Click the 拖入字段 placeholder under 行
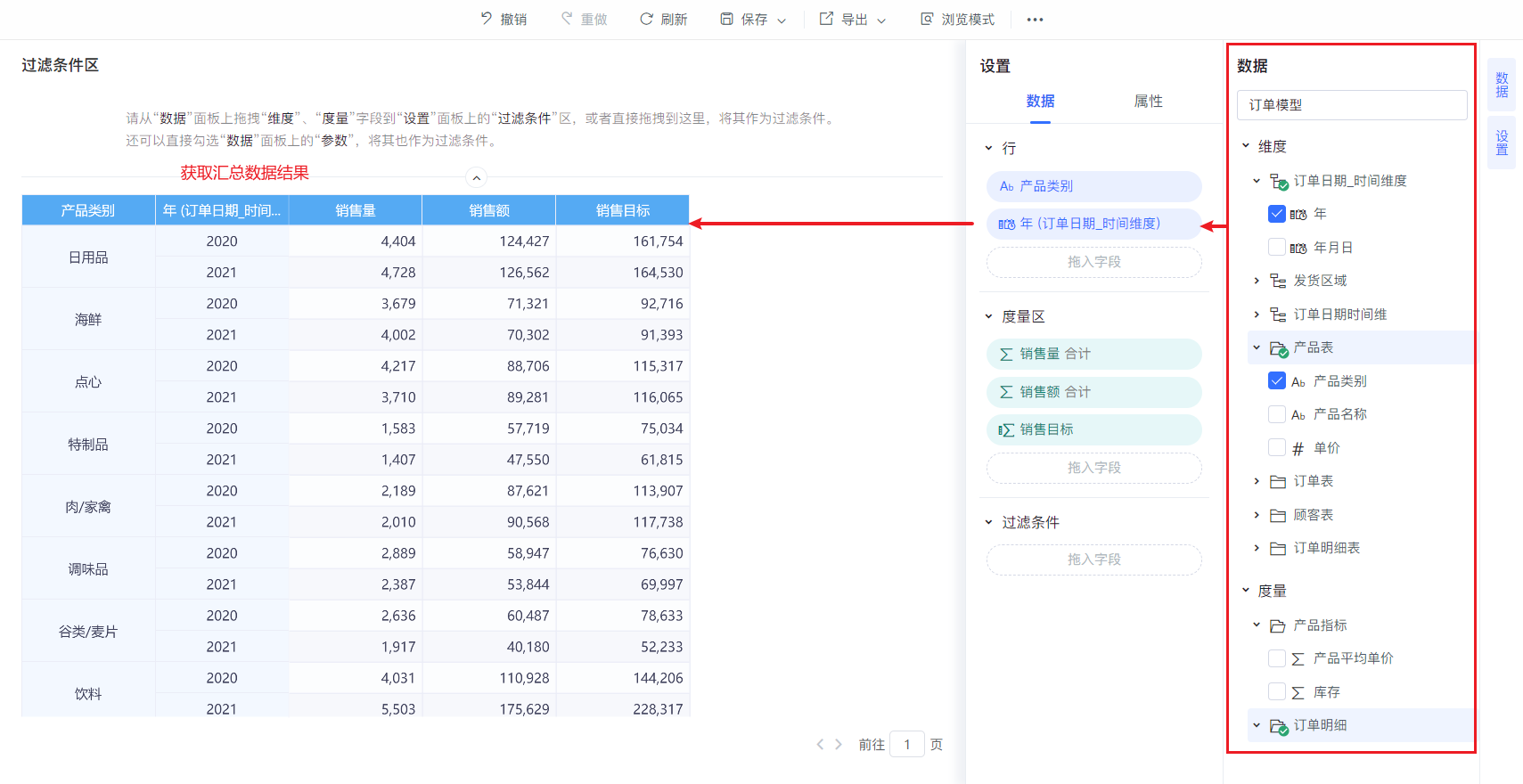 (x=1094, y=262)
